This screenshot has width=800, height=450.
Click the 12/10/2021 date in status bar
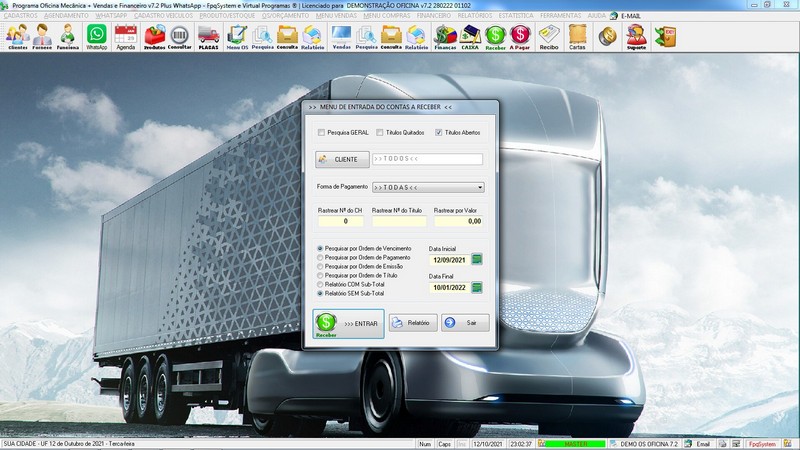488,444
